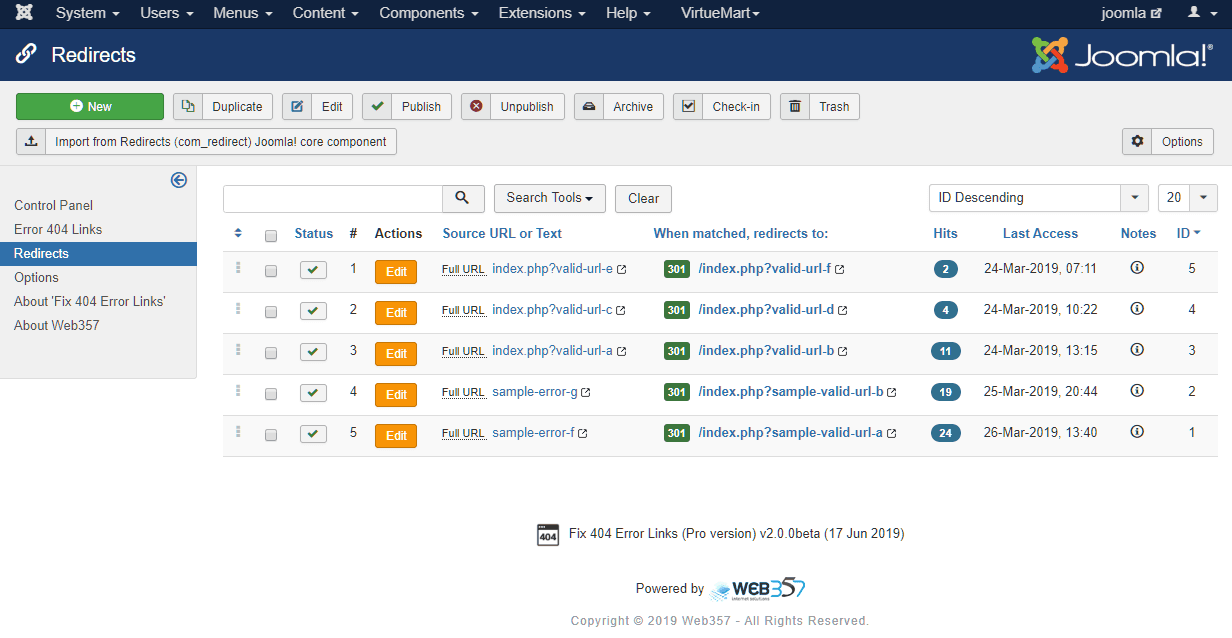This screenshot has height=638, width=1232.
Task: Expand the Search Tools dropdown
Action: click(x=549, y=198)
